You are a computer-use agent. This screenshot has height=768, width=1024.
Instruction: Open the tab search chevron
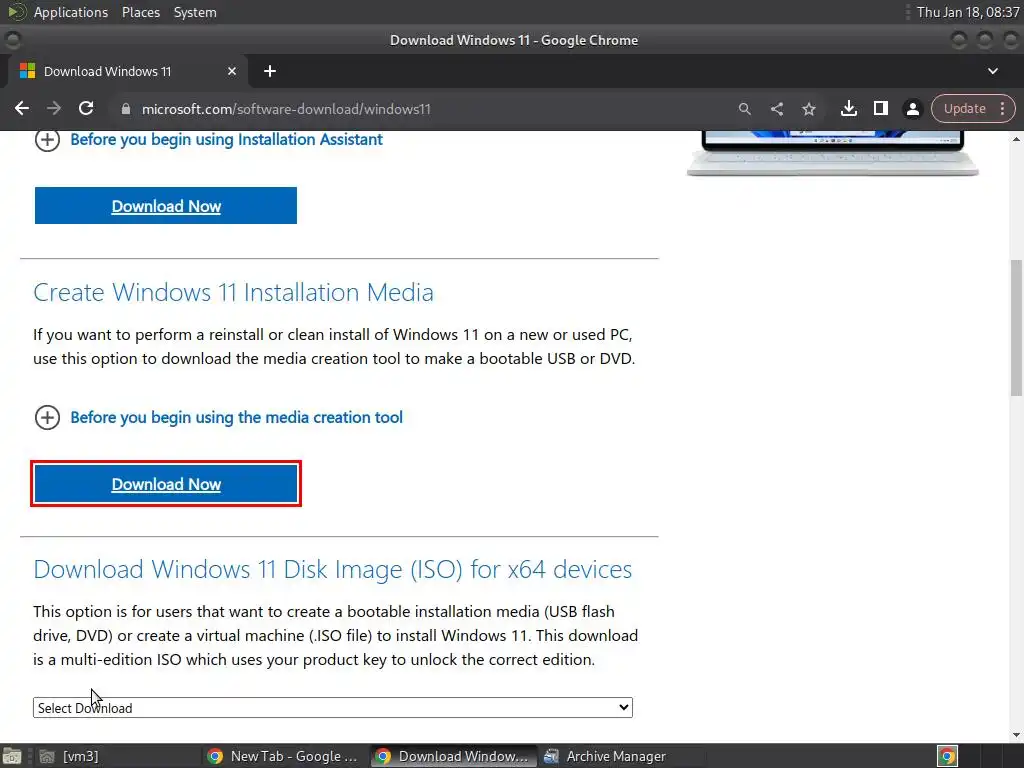click(x=993, y=71)
